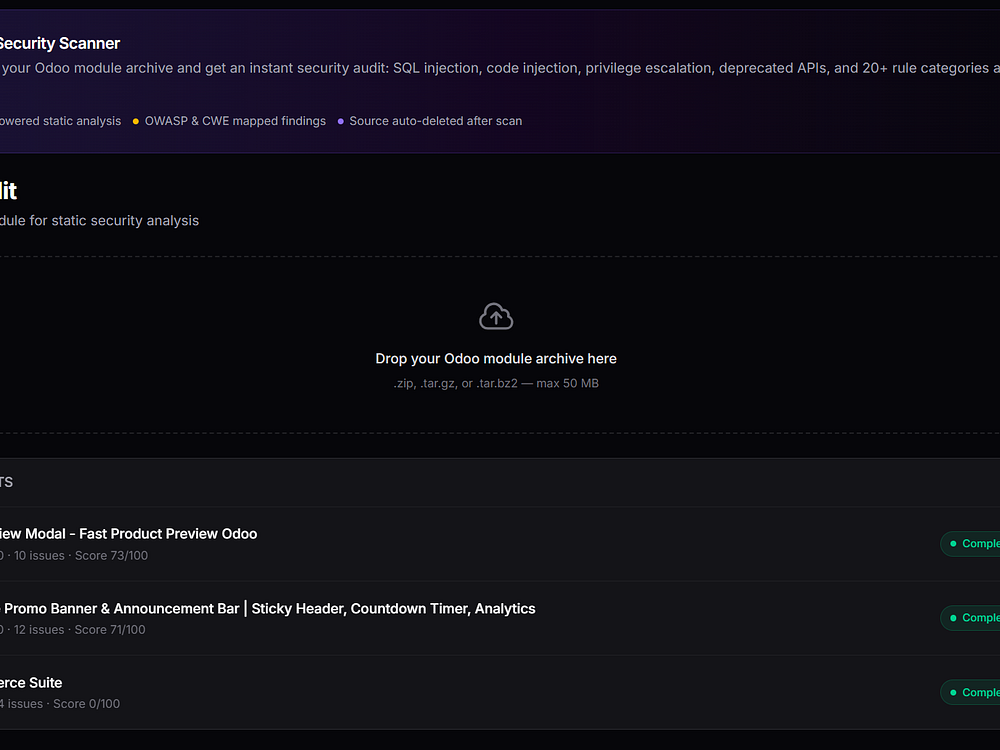Screen dimensions: 1000x750
Task: Click '10 issues · Score 73/100' text
Action: 81,555
